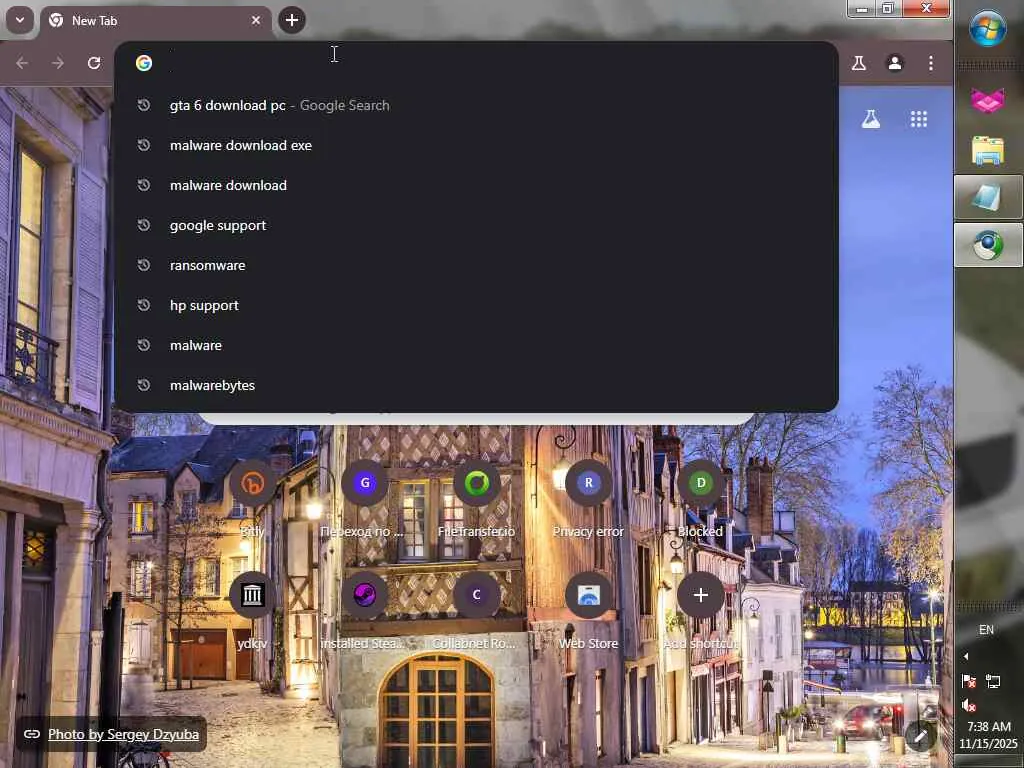Open the clock showing 7:38 AM
The height and width of the screenshot is (768, 1024).
click(988, 735)
